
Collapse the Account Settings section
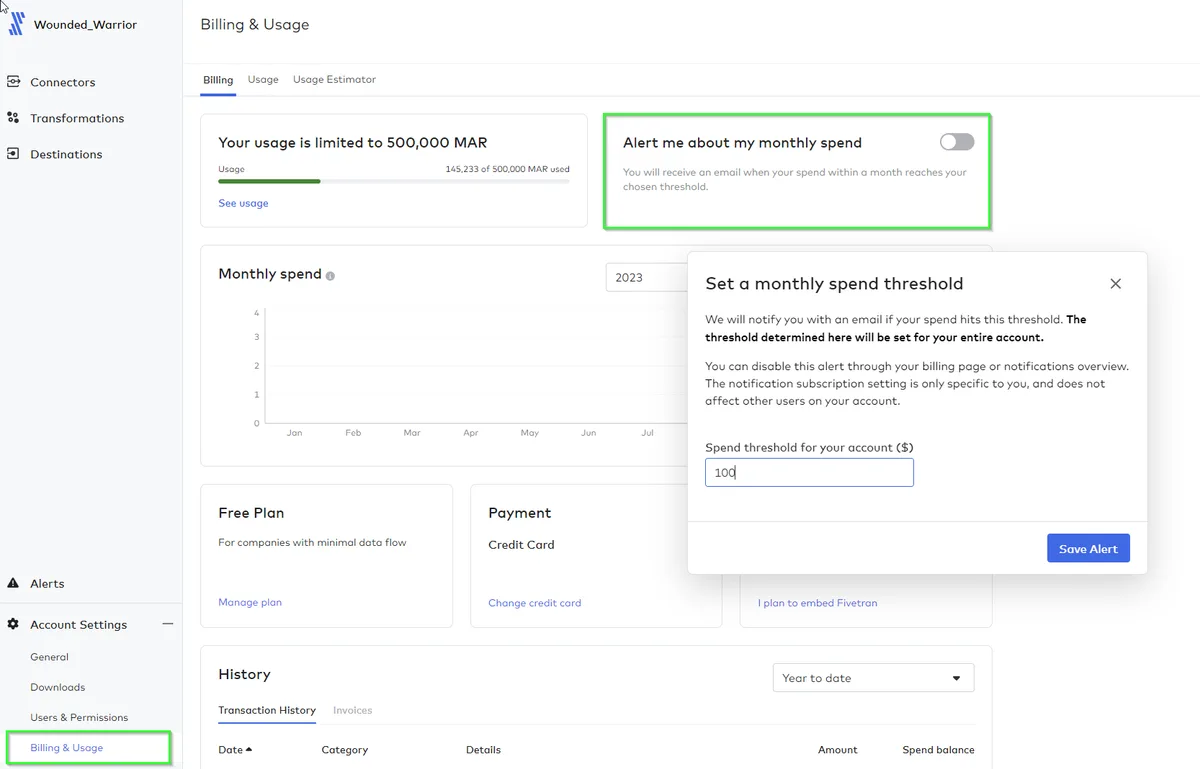pos(167,624)
